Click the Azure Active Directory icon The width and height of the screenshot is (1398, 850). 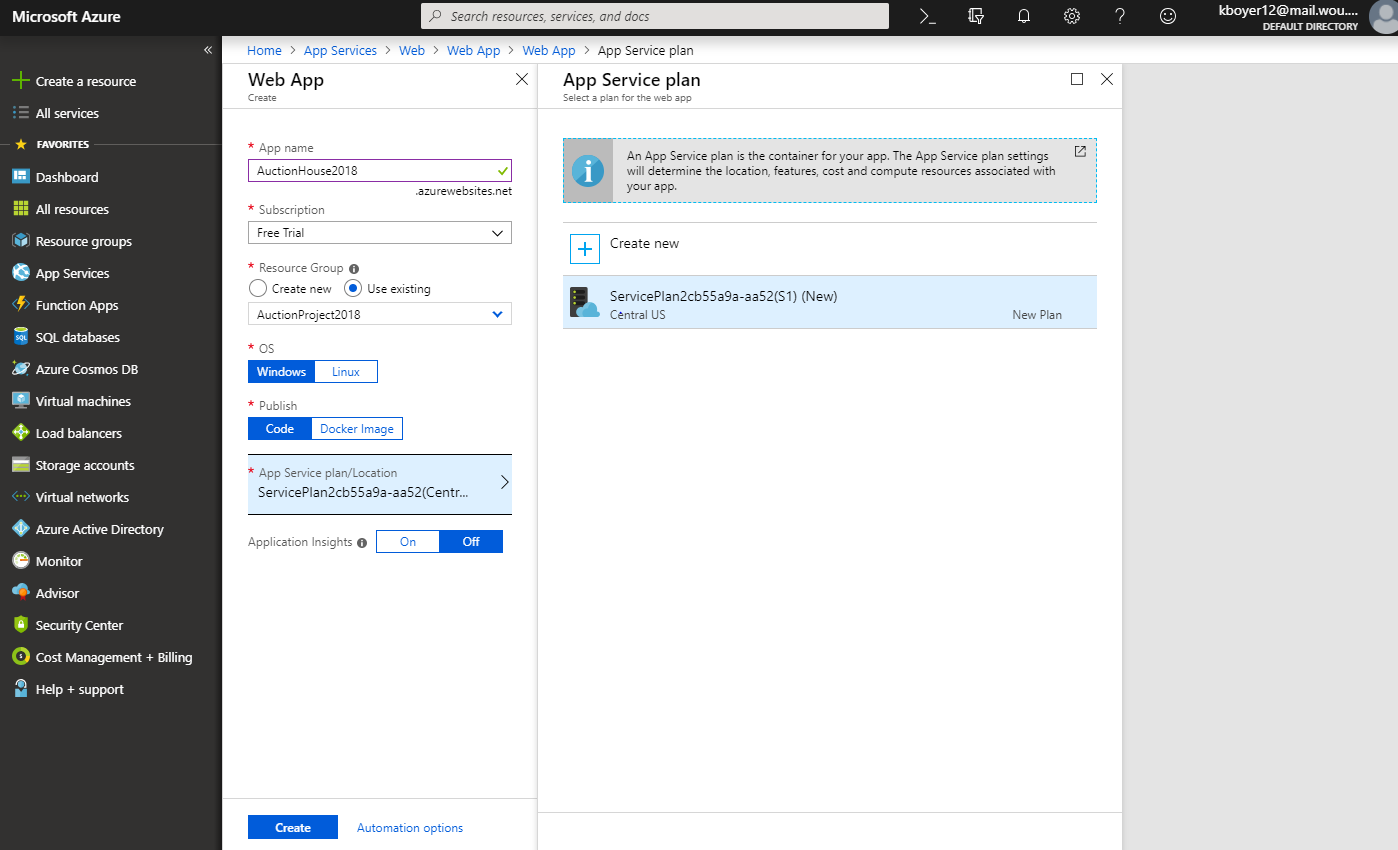tap(20, 529)
